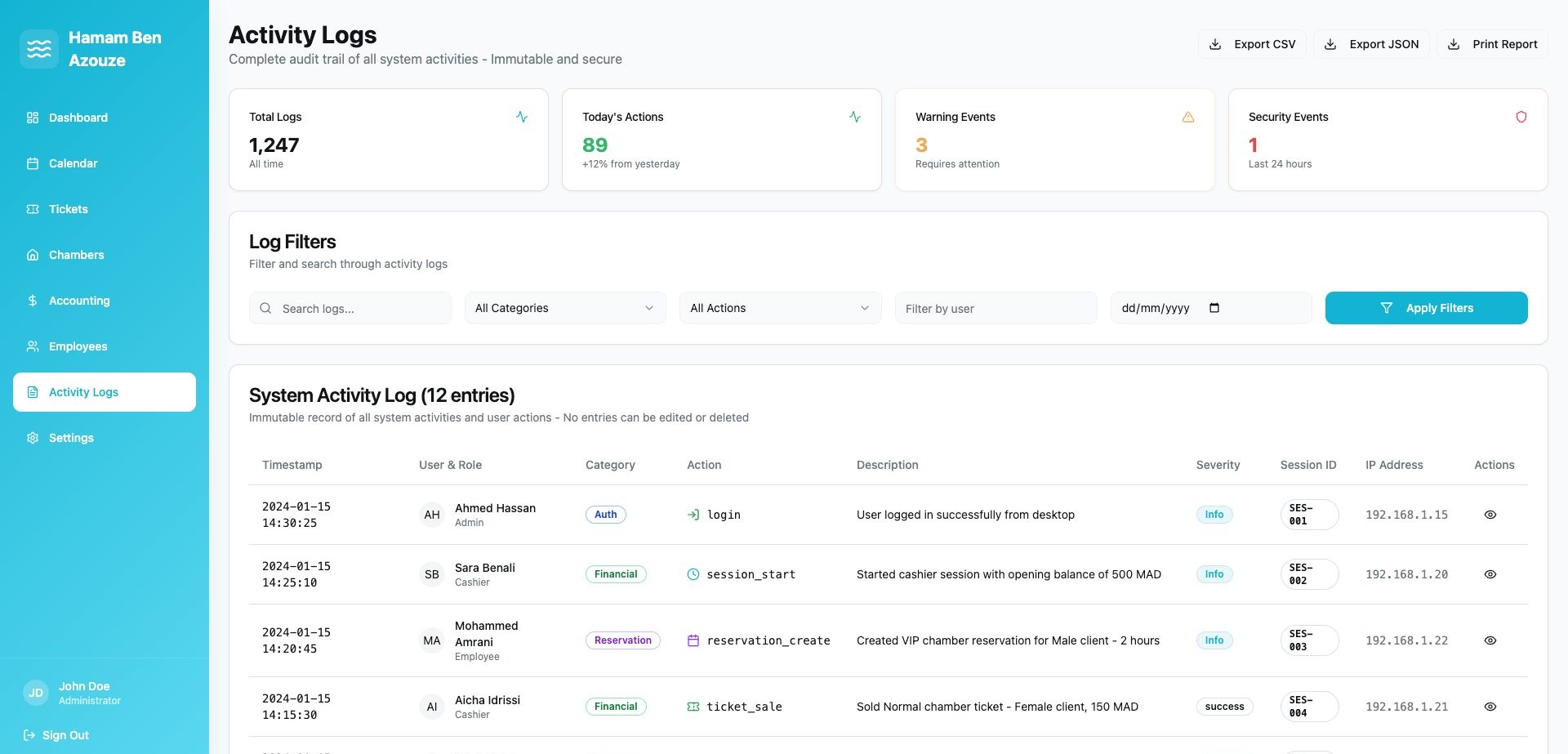Click the AH avatar for Ahmed Hassan
This screenshot has width=1568, height=754.
tap(432, 515)
